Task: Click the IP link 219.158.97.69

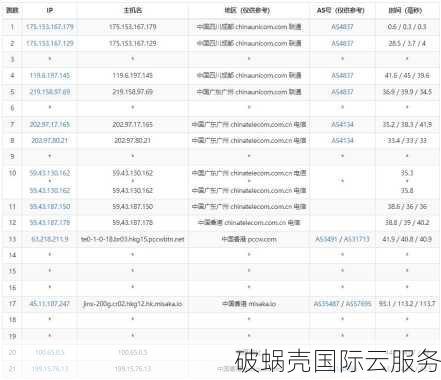Action: point(50,92)
